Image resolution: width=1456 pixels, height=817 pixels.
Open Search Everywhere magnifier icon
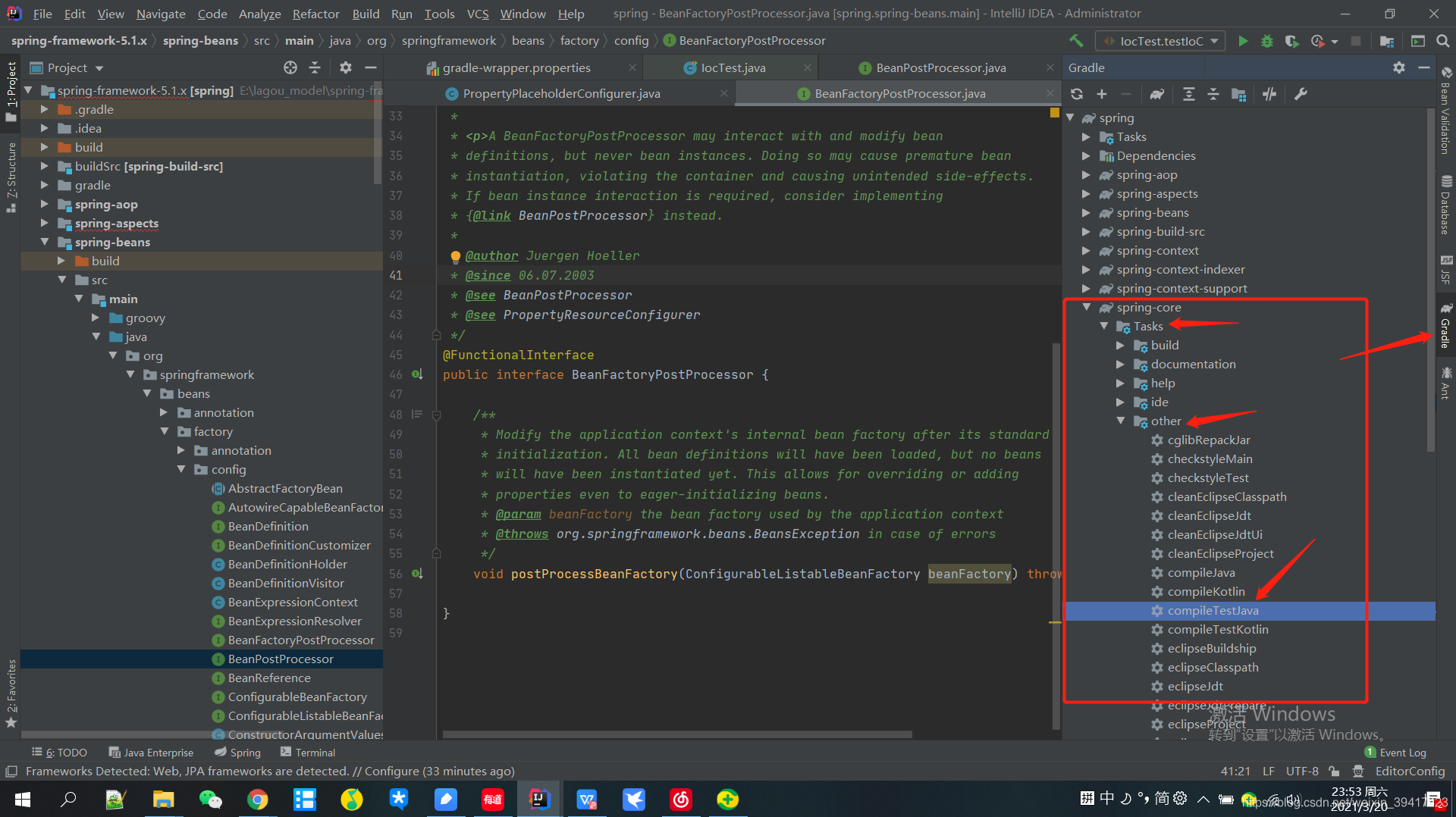pyautogui.click(x=1442, y=41)
